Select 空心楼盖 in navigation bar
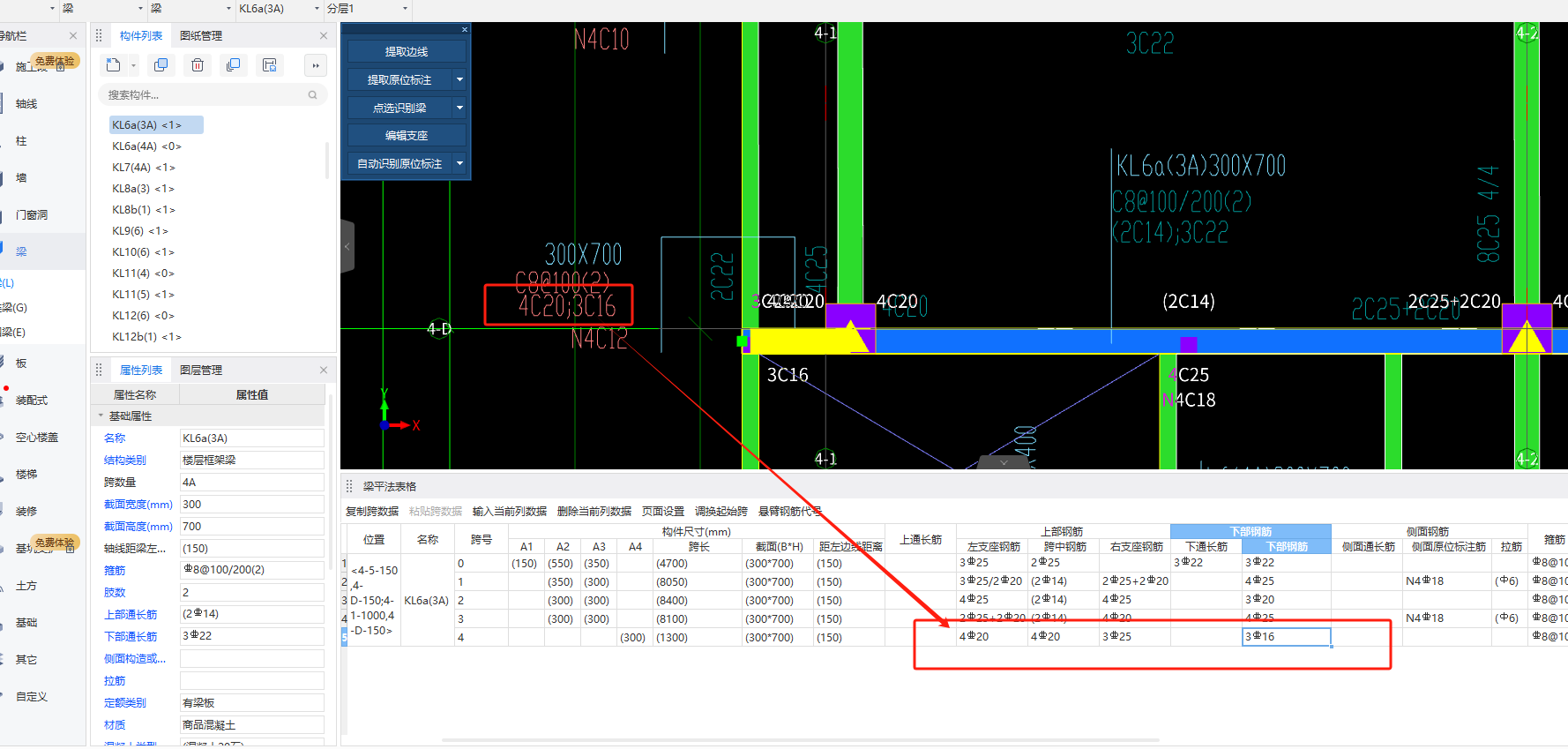The height and width of the screenshot is (749, 1568). pos(37,438)
